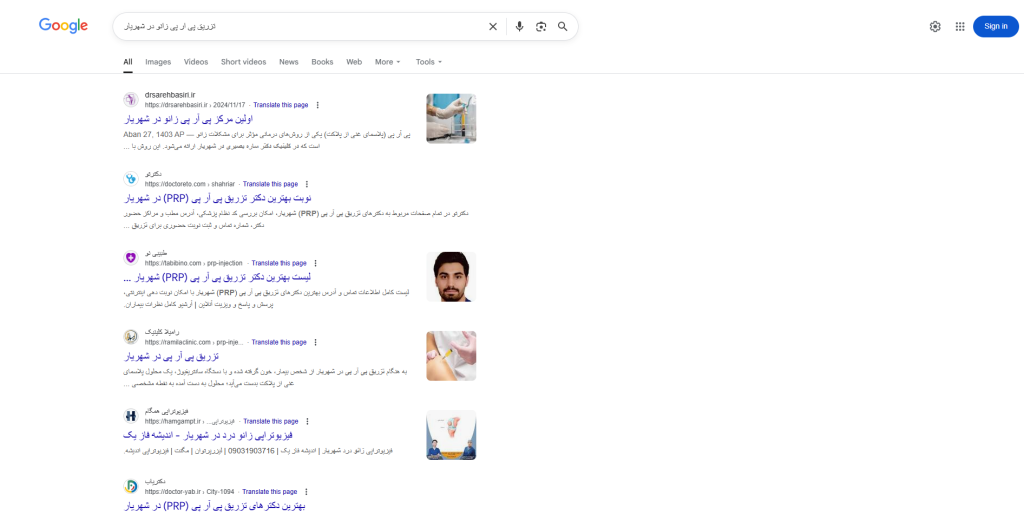This screenshot has height=514, width=1024.
Task: Switch to News tab
Action: point(289,62)
